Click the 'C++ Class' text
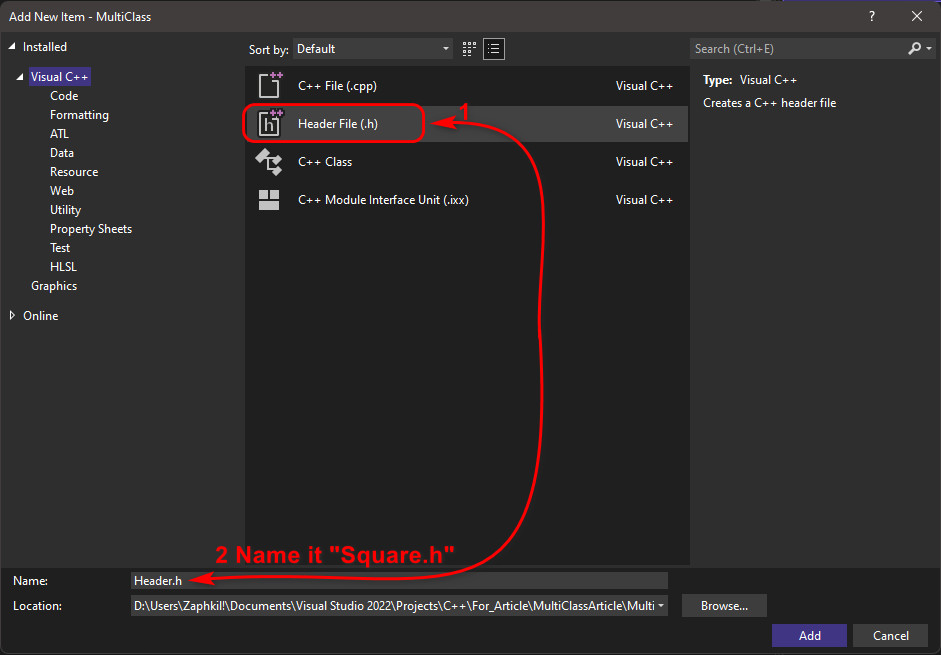The height and width of the screenshot is (655, 941). click(x=325, y=161)
